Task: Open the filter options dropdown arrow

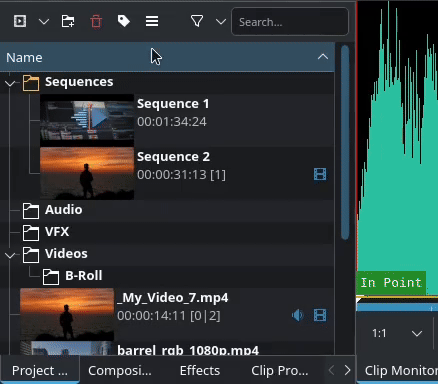Action: (221, 22)
